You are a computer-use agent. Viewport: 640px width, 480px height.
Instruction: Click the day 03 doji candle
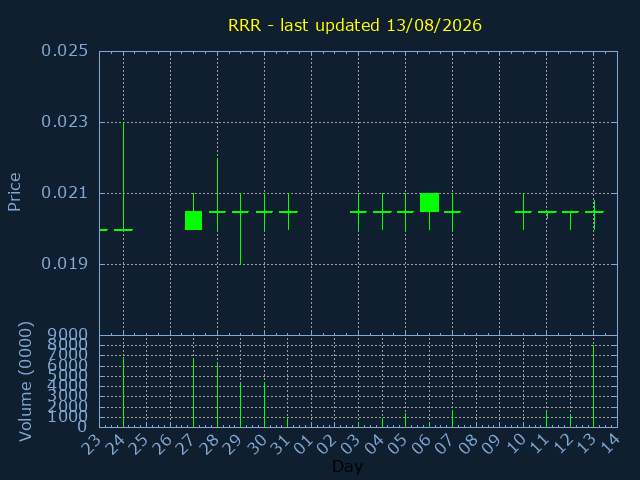click(x=358, y=212)
